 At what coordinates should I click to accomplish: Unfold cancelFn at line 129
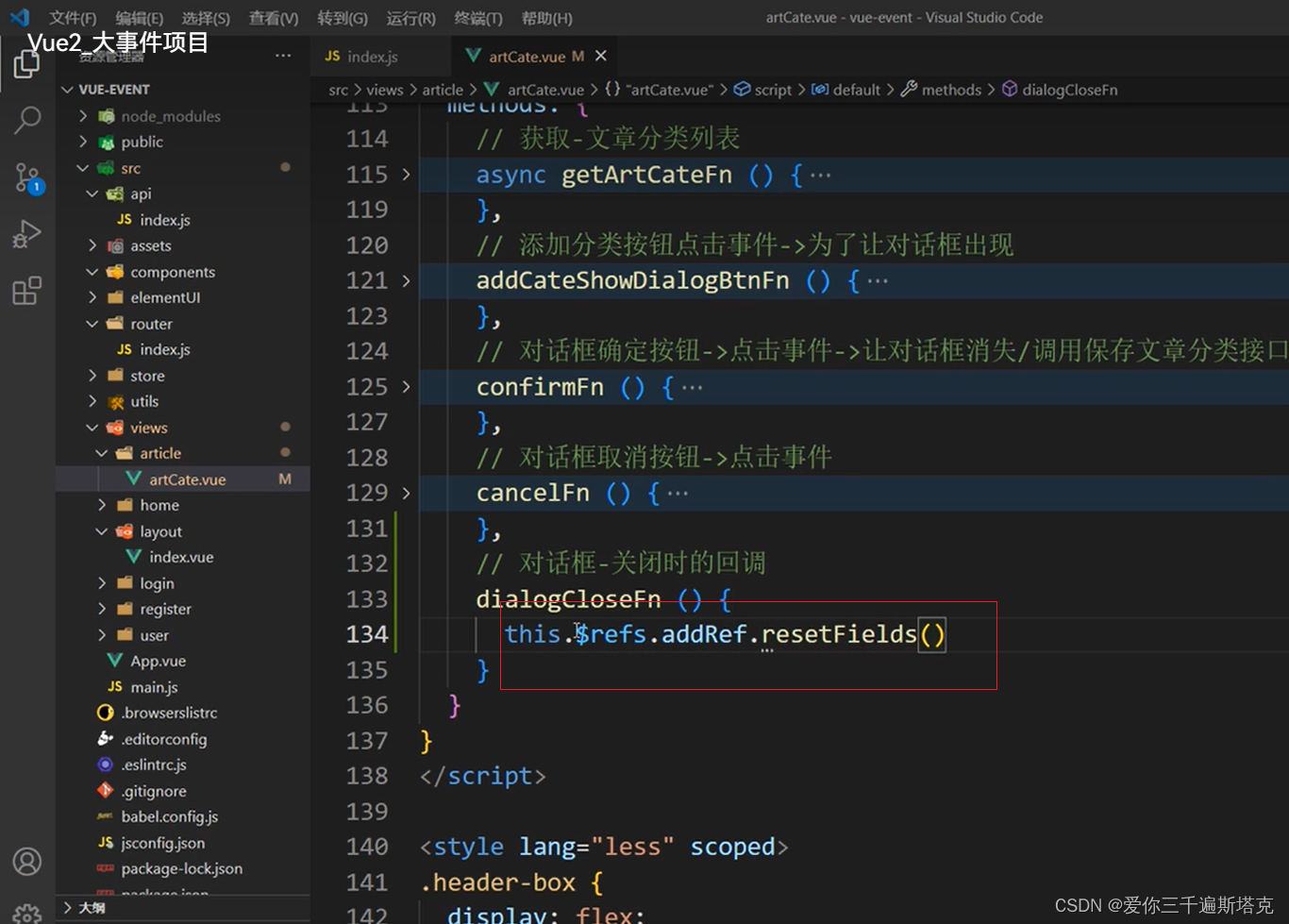(406, 493)
